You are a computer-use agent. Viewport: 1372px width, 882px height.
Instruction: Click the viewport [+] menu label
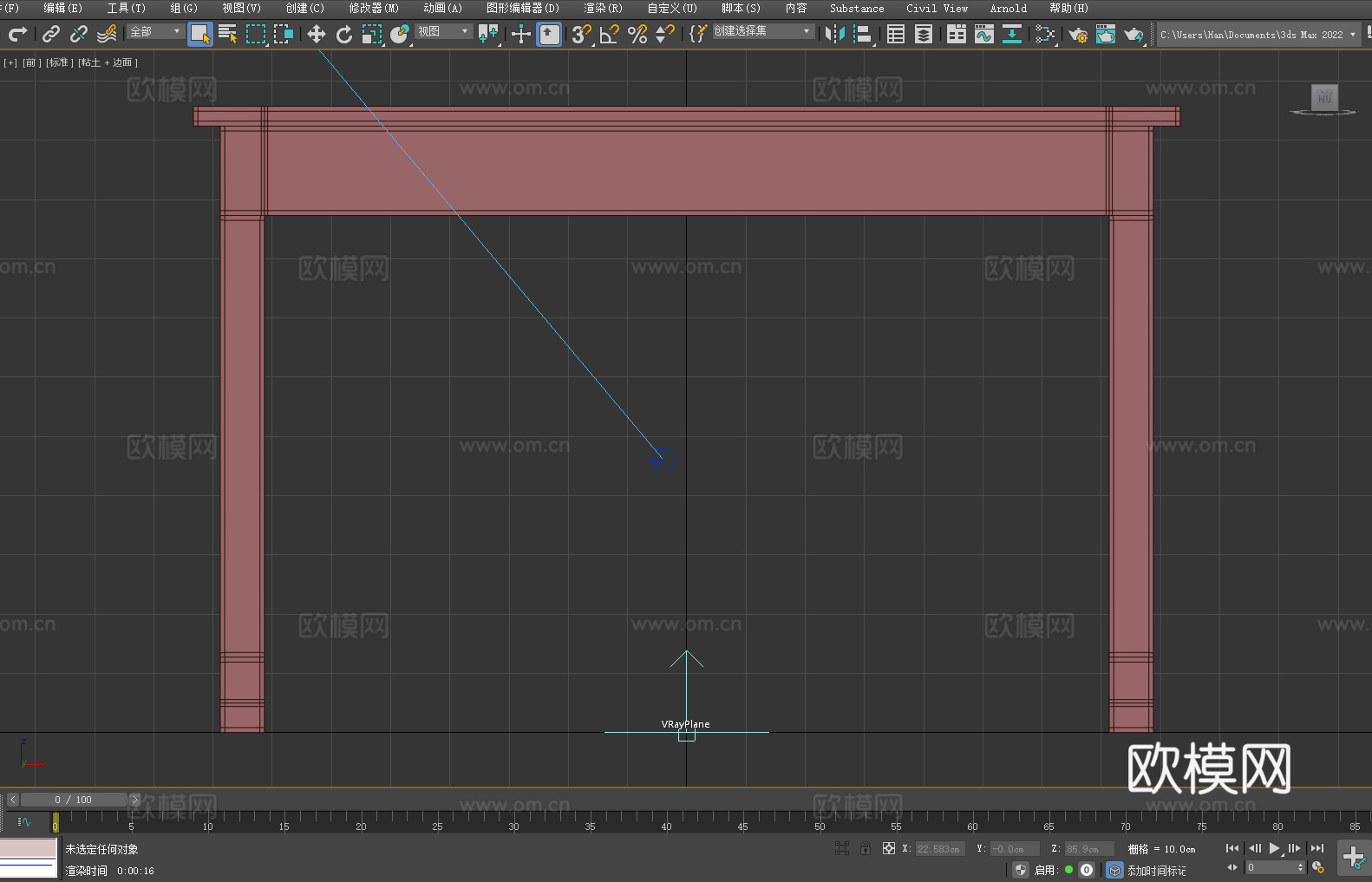10,62
